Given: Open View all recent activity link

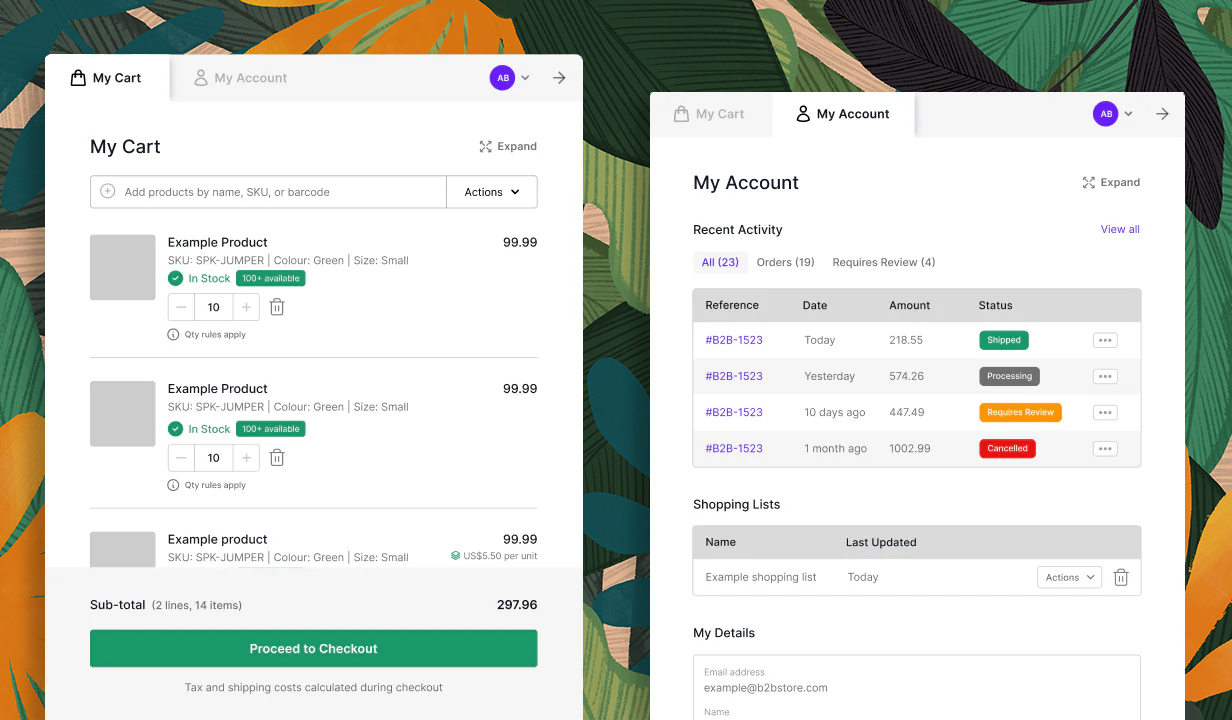Looking at the screenshot, I should click(1120, 229).
